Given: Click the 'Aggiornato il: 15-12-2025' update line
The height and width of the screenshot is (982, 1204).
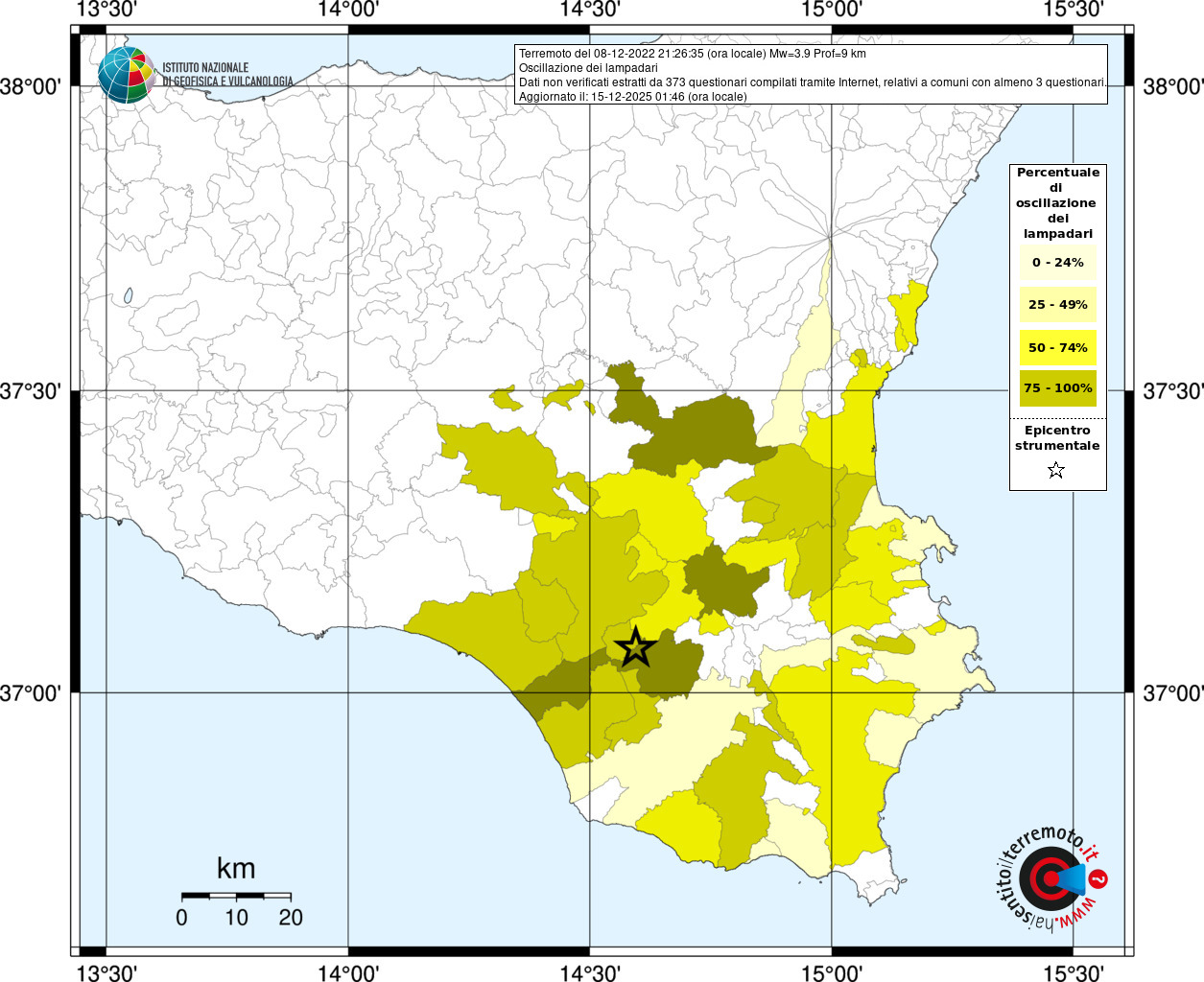Looking at the screenshot, I should click(x=632, y=97).
